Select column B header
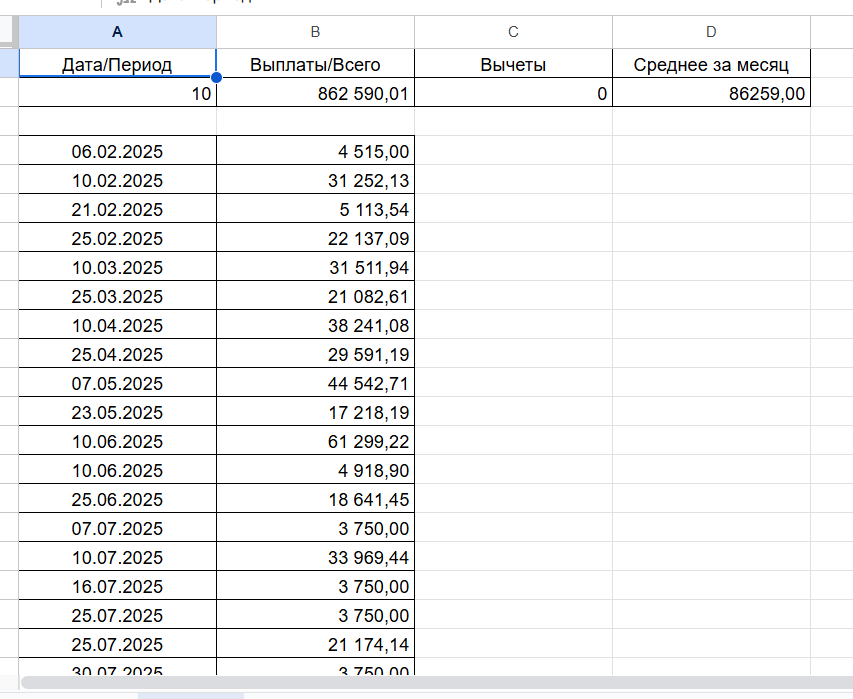 point(316,32)
